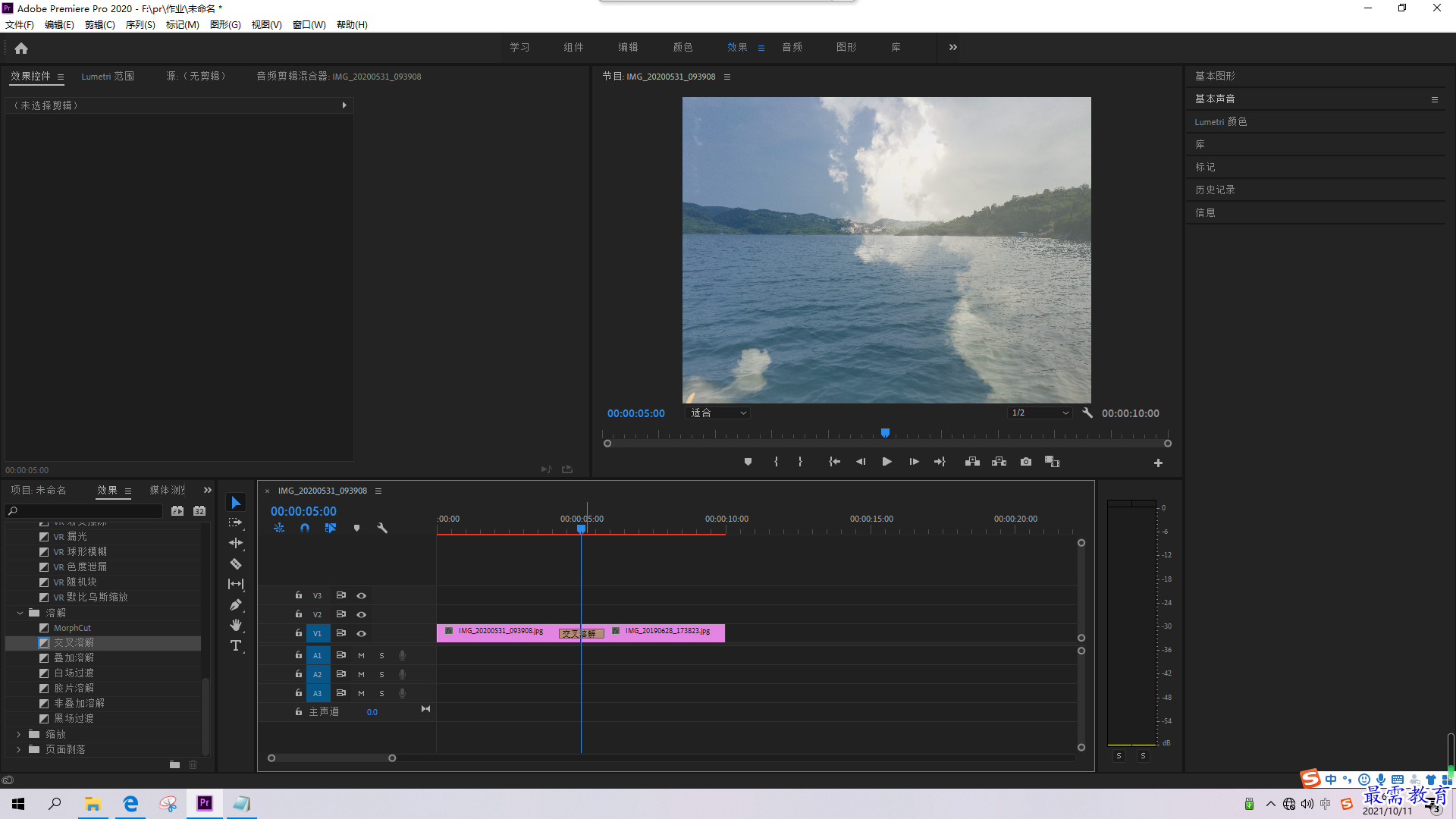This screenshot has height=819, width=1456.
Task: Select the Ripple Edit tool
Action: click(x=236, y=543)
